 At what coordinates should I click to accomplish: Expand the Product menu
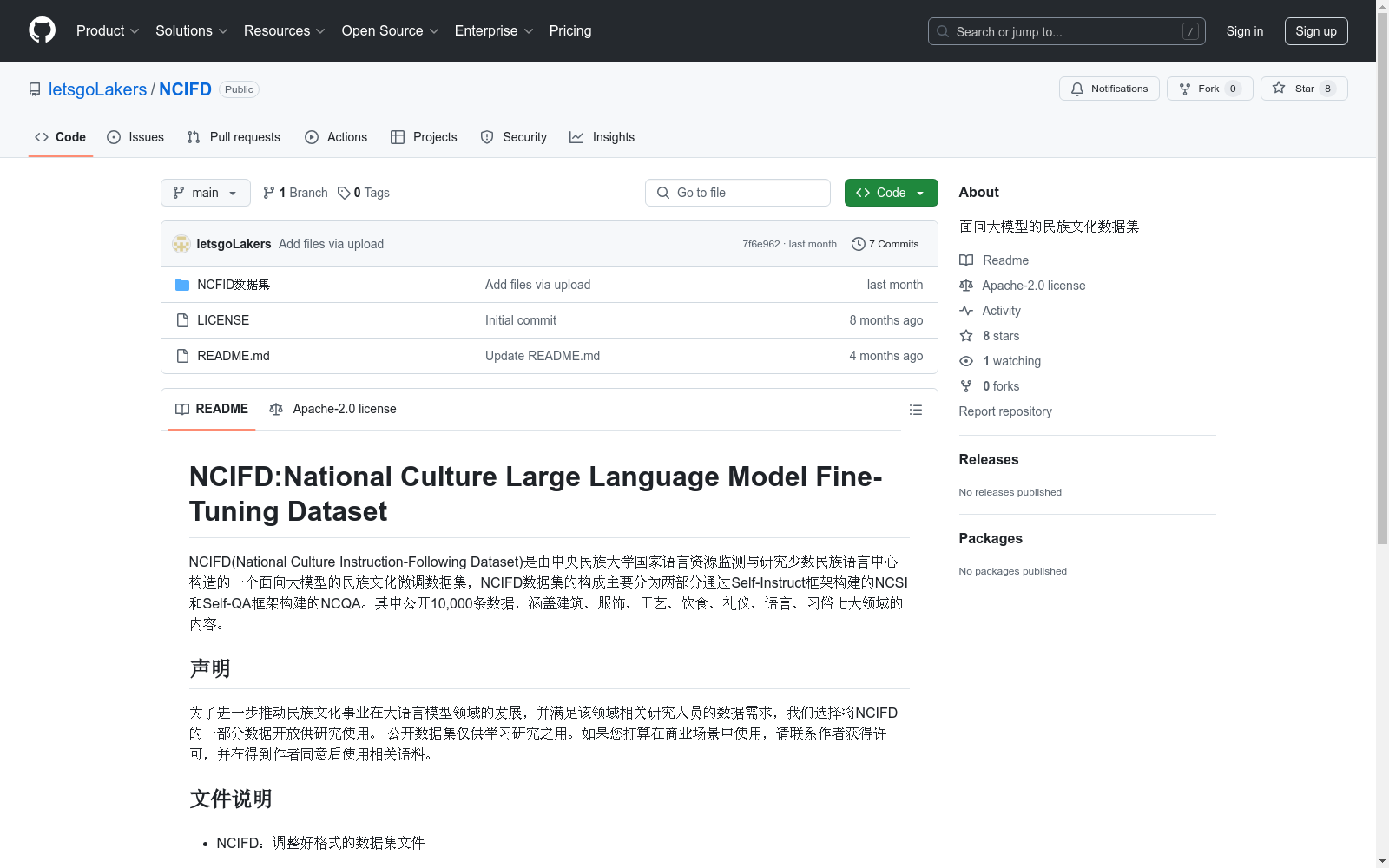tap(108, 30)
